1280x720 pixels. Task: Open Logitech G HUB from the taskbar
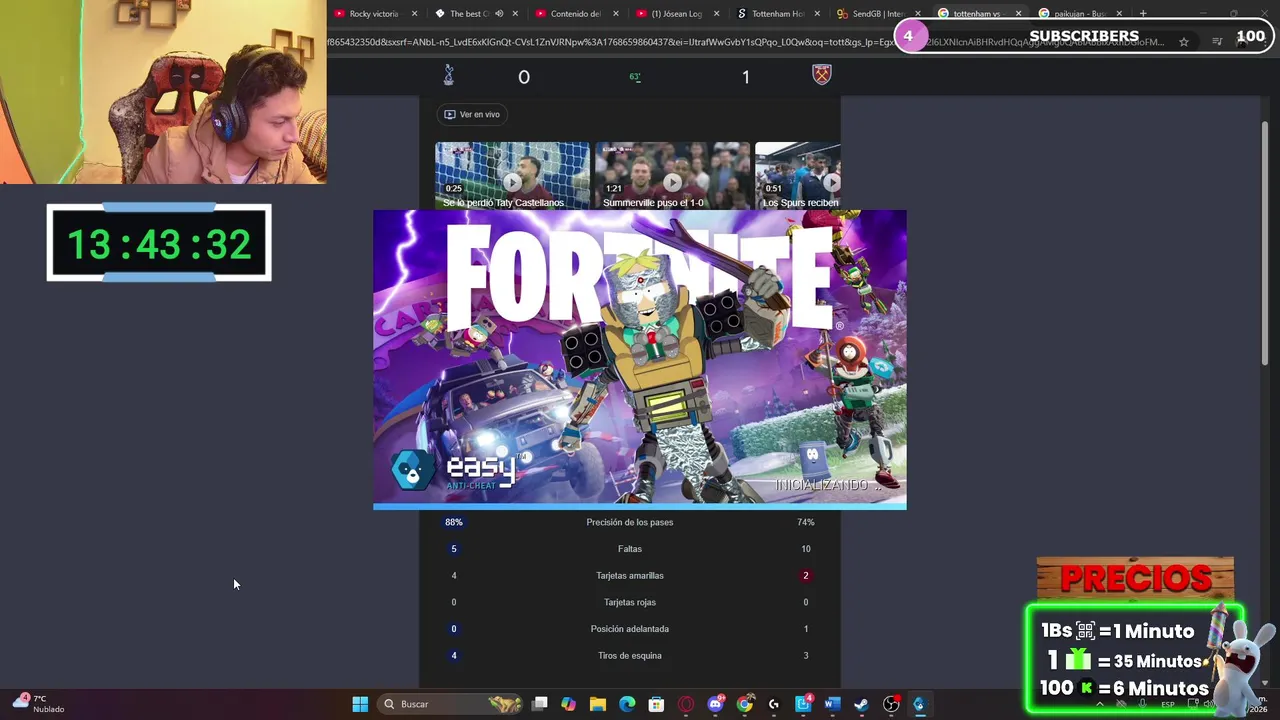pyautogui.click(x=773, y=704)
